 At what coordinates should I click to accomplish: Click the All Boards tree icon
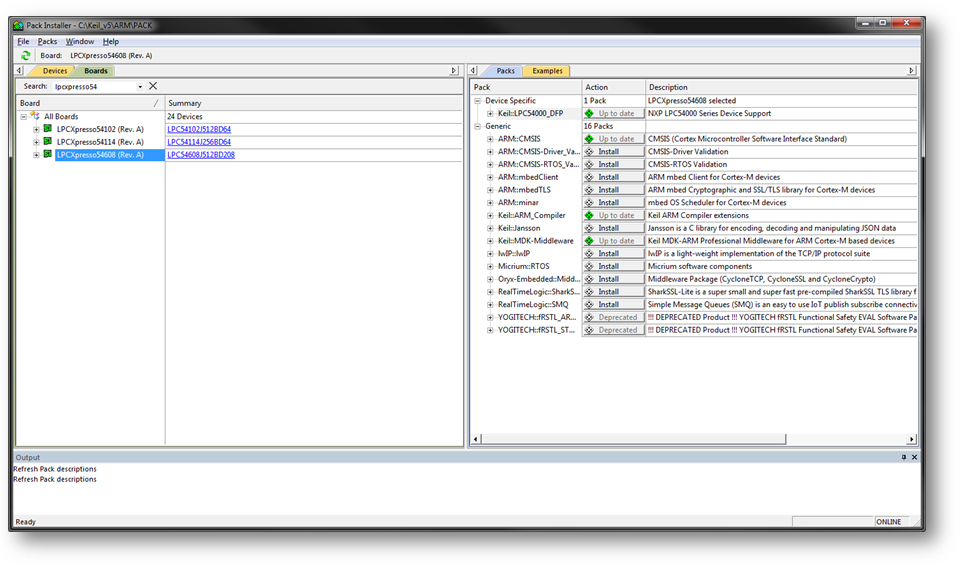point(35,116)
